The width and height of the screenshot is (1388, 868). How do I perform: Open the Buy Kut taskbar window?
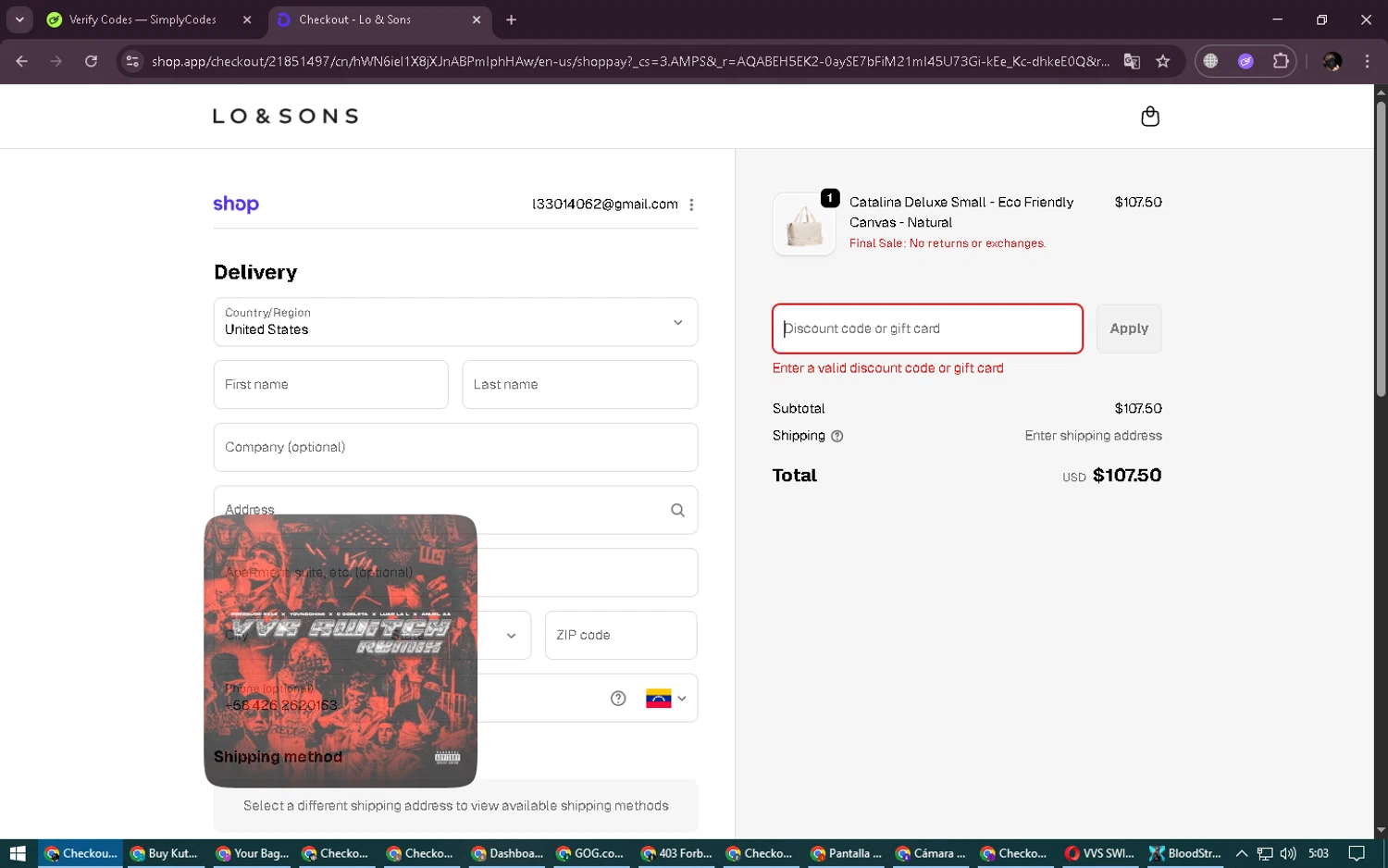click(165, 853)
